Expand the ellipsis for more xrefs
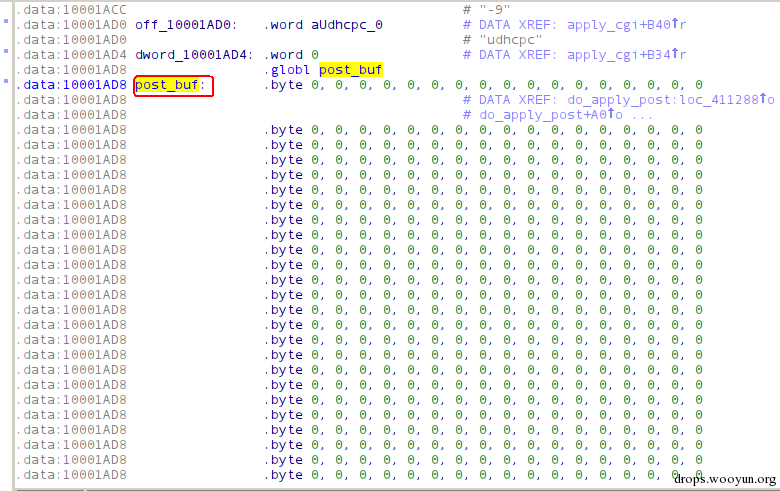This screenshot has width=780, height=491. tap(642, 115)
